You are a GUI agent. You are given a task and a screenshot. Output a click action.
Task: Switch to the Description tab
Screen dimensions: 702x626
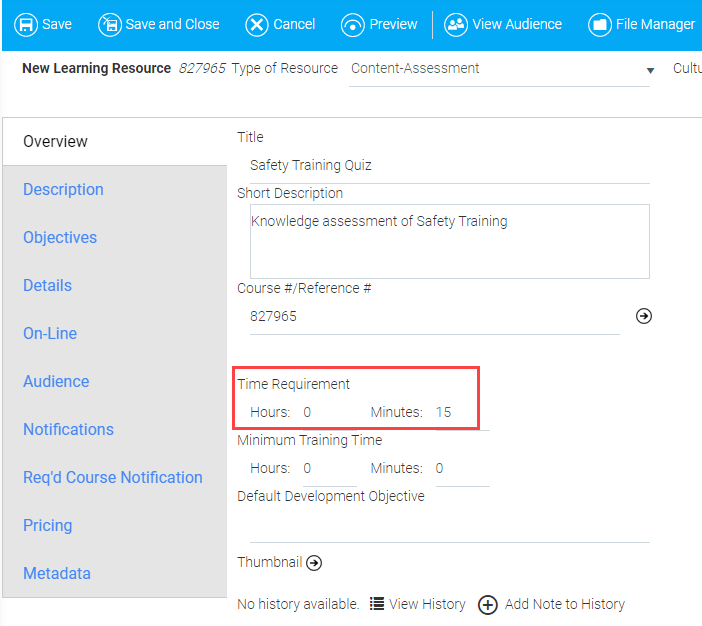63,189
